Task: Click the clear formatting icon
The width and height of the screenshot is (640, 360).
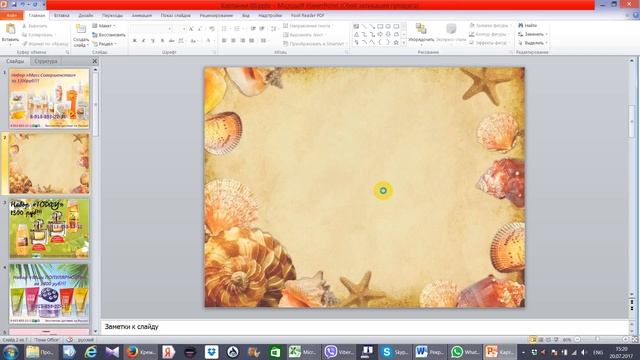Action: coord(211,29)
